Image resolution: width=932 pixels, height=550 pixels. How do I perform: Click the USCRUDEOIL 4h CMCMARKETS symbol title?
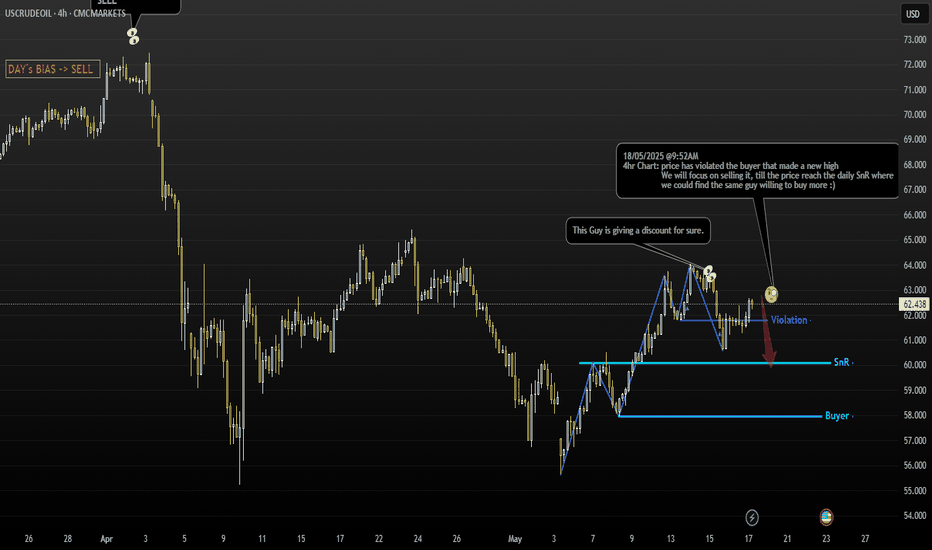click(x=65, y=12)
